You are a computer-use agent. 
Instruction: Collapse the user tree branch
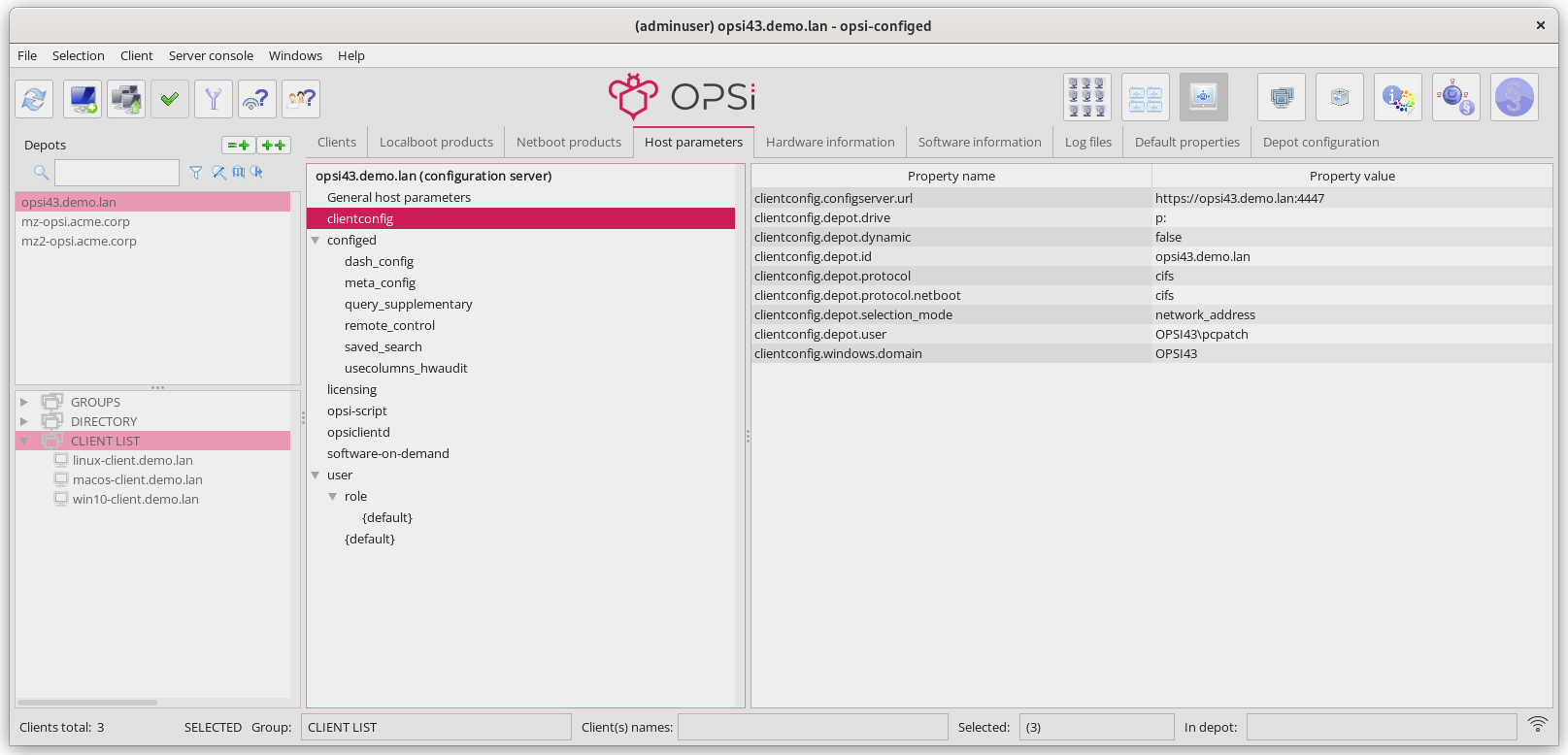tap(316, 475)
